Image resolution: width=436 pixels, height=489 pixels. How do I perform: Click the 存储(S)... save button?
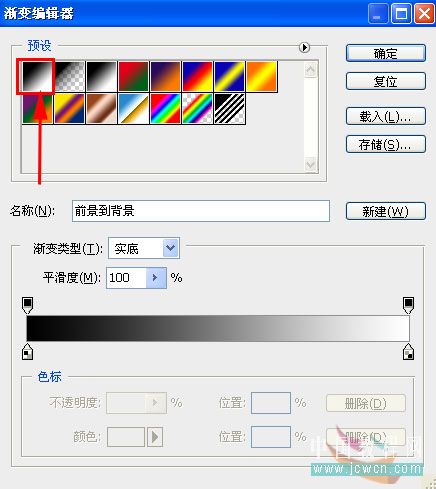[386, 144]
